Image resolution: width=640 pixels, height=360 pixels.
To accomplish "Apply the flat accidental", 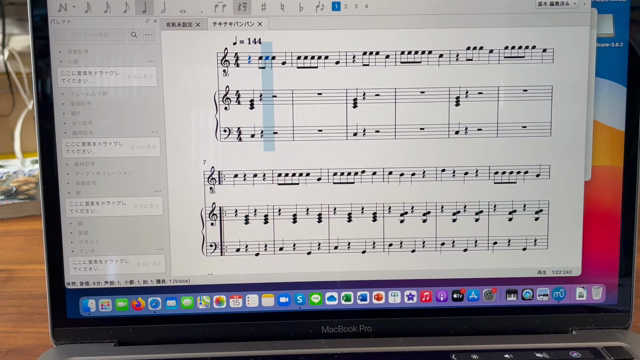I will [301, 7].
